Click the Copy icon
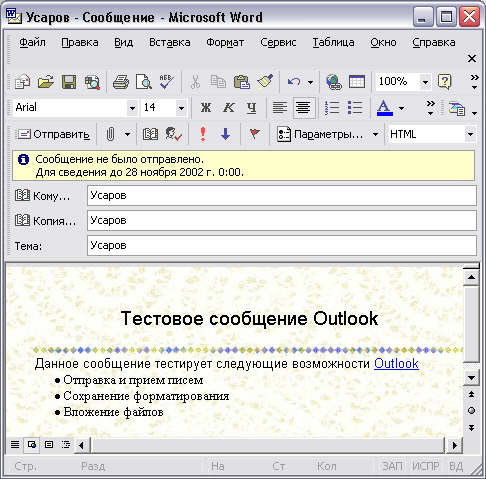Viewport: 486px width, 479px height. pyautogui.click(x=218, y=82)
